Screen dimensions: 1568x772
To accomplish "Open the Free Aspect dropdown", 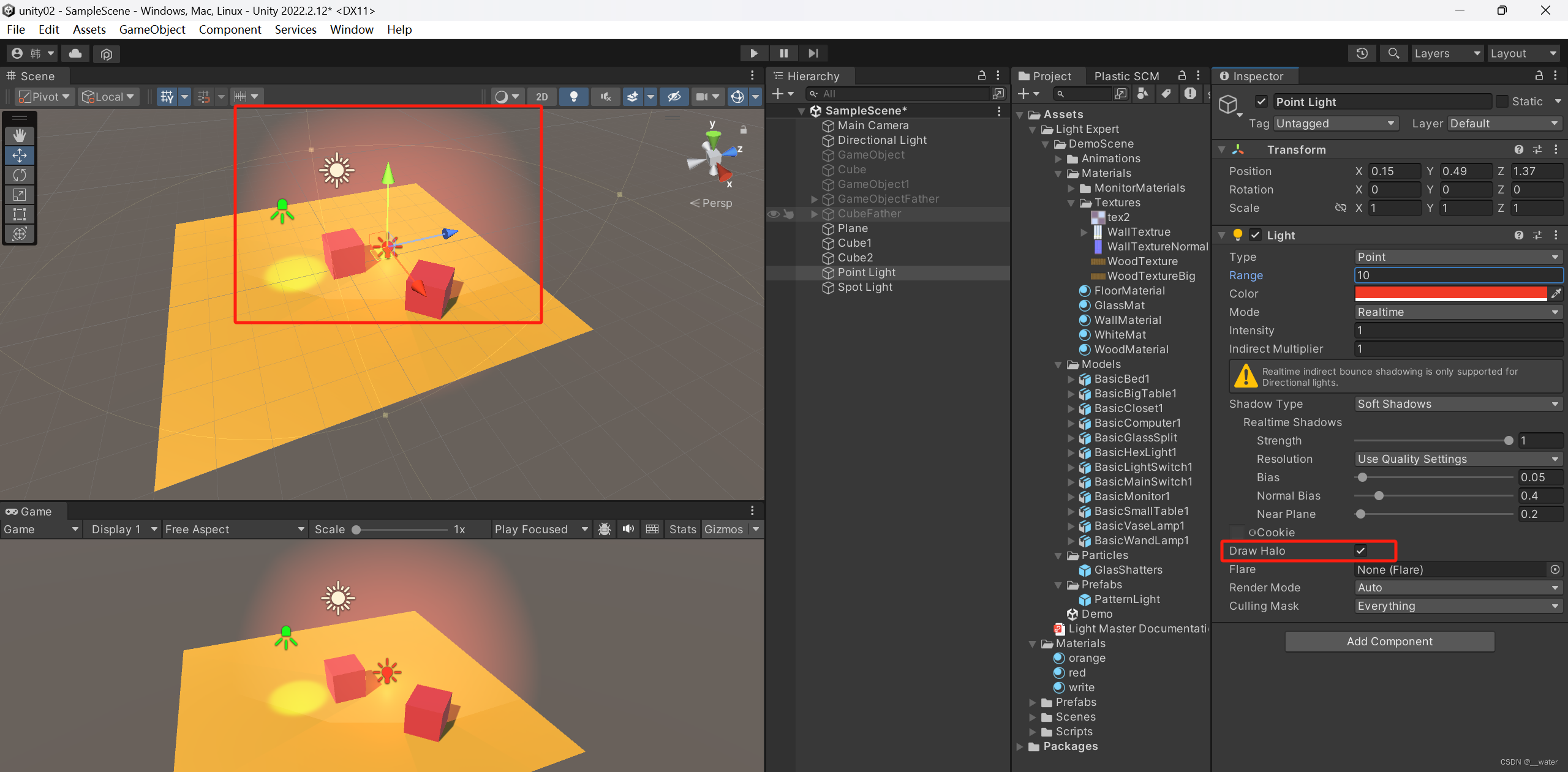I will tap(235, 529).
